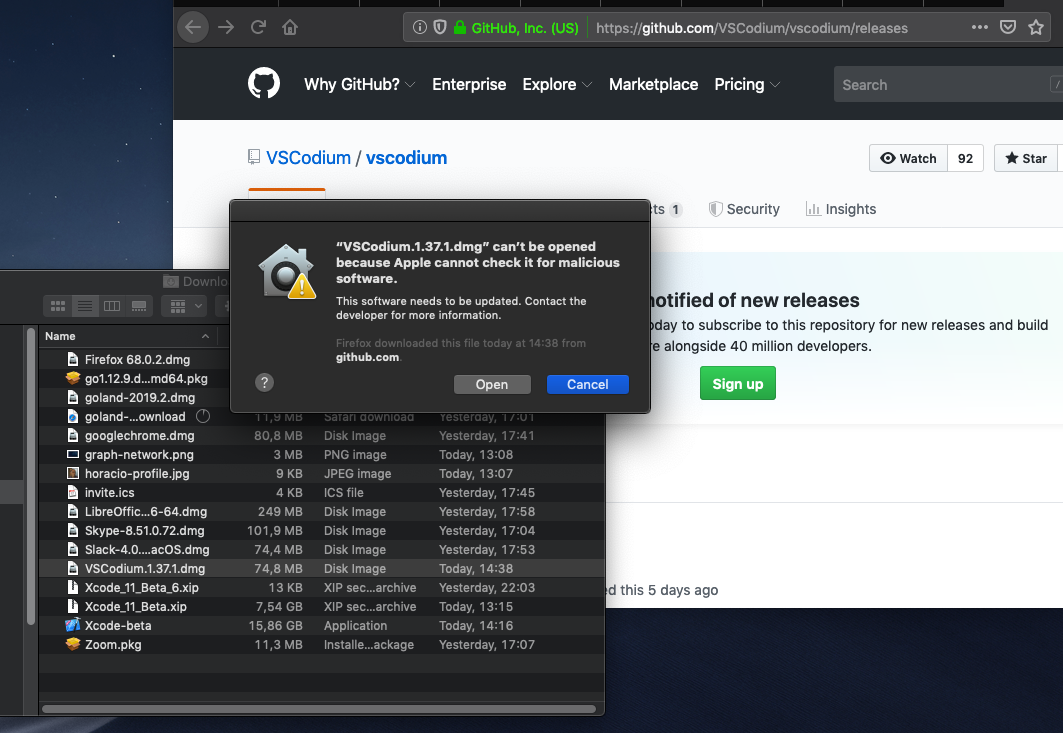Go forward in the Firefox browser
Viewport: 1063px width, 733px height.
pos(226,28)
